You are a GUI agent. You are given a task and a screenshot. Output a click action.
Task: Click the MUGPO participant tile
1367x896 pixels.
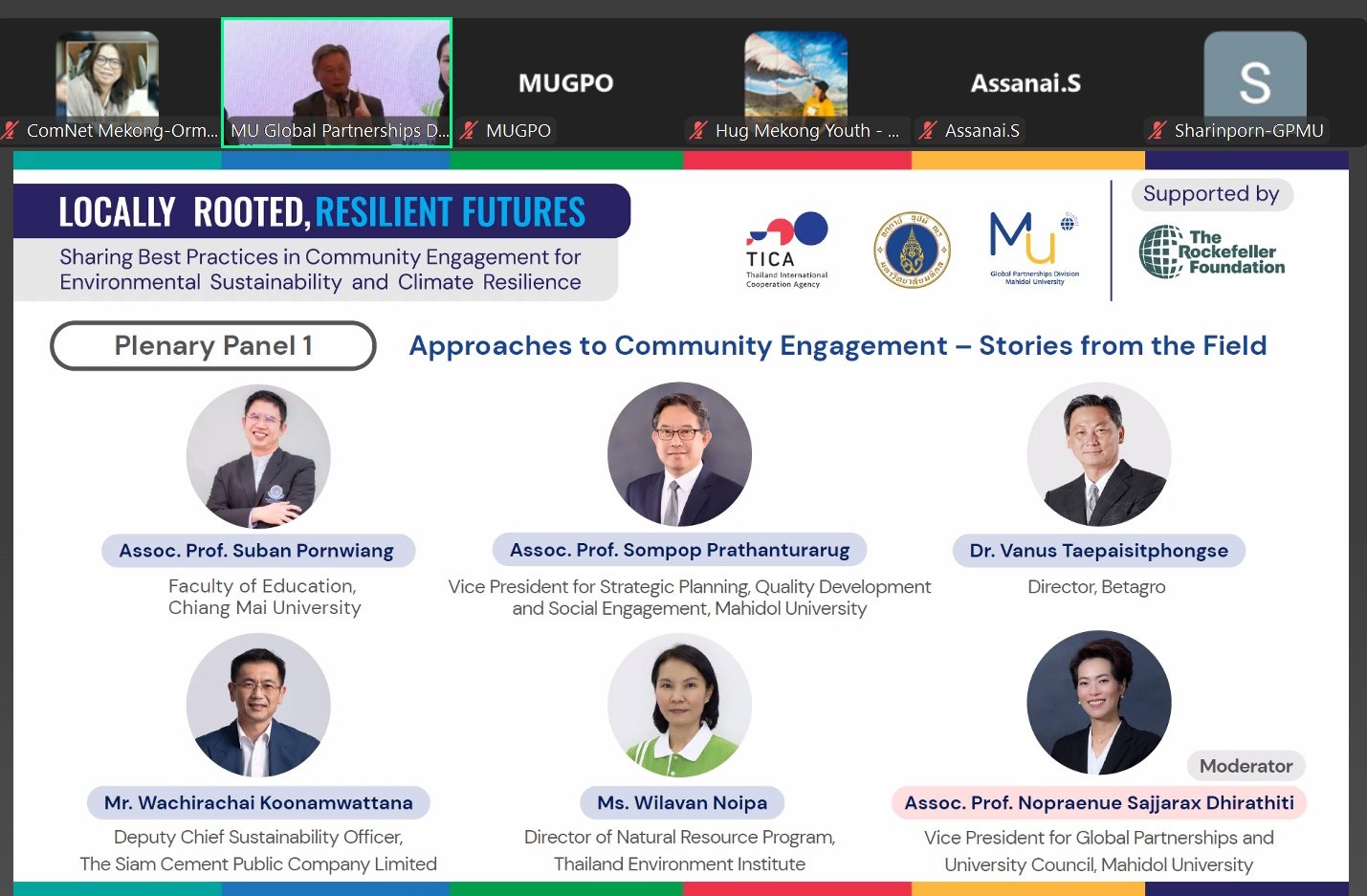coord(566,83)
